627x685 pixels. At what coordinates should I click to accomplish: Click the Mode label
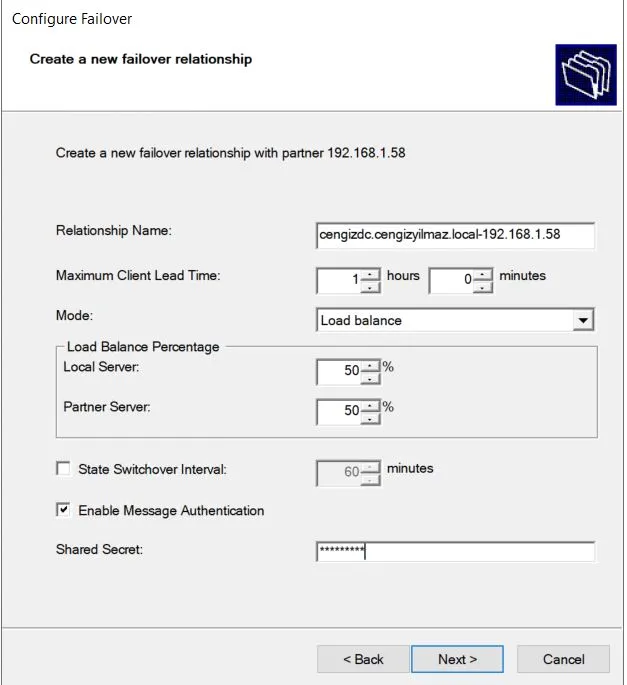pos(74,315)
